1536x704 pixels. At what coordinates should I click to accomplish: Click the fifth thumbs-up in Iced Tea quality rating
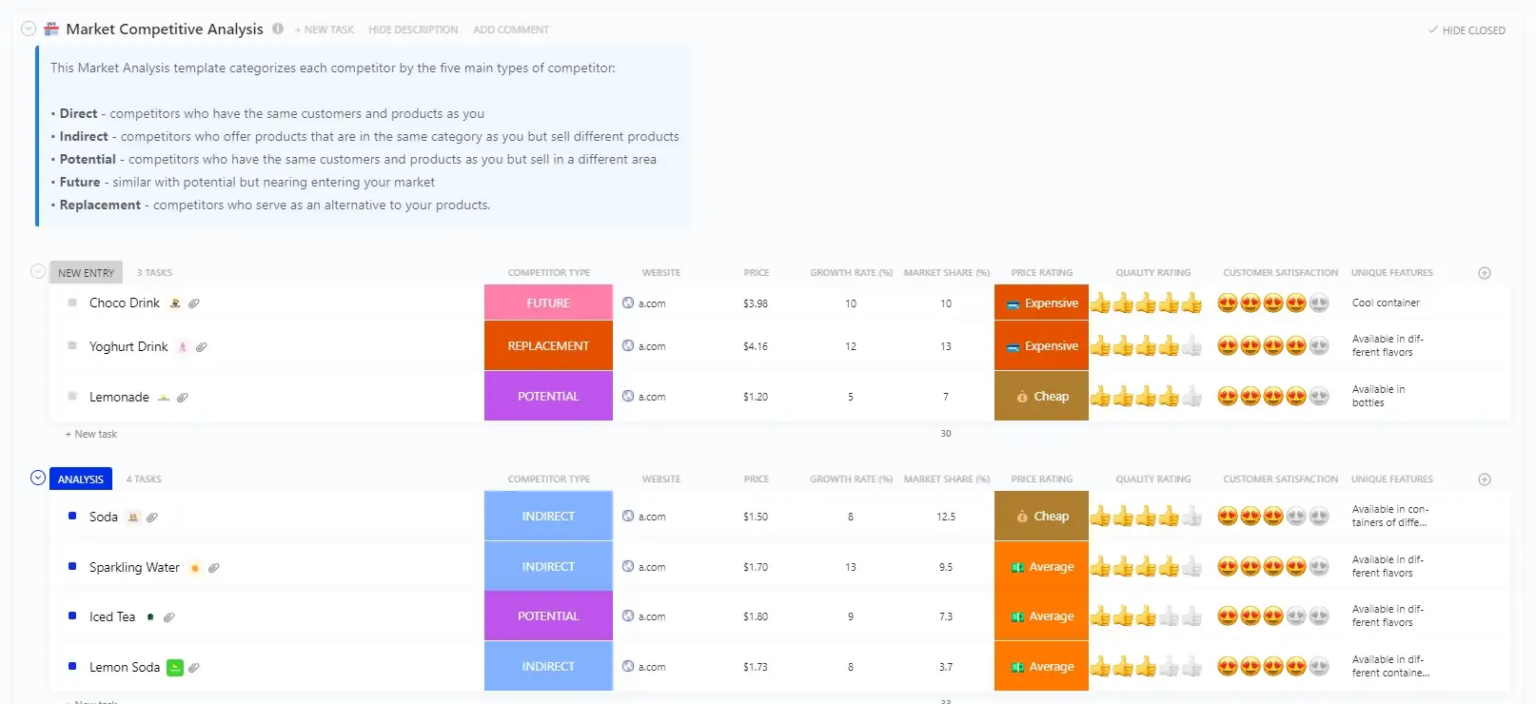[1190, 616]
